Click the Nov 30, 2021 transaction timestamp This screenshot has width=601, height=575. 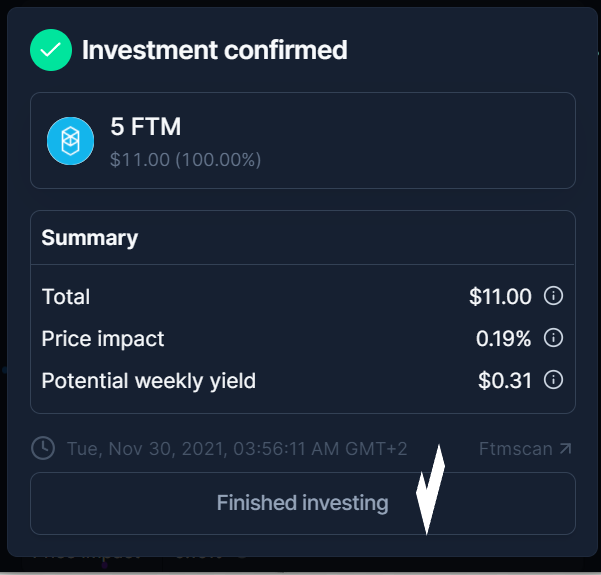tap(237, 448)
